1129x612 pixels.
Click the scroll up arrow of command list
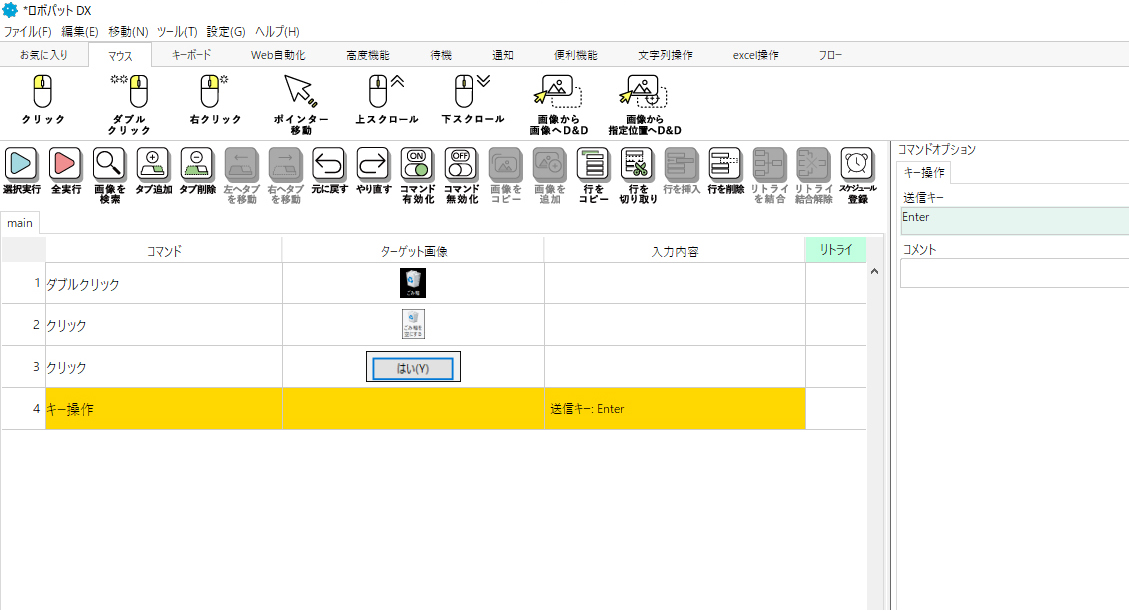[875, 271]
